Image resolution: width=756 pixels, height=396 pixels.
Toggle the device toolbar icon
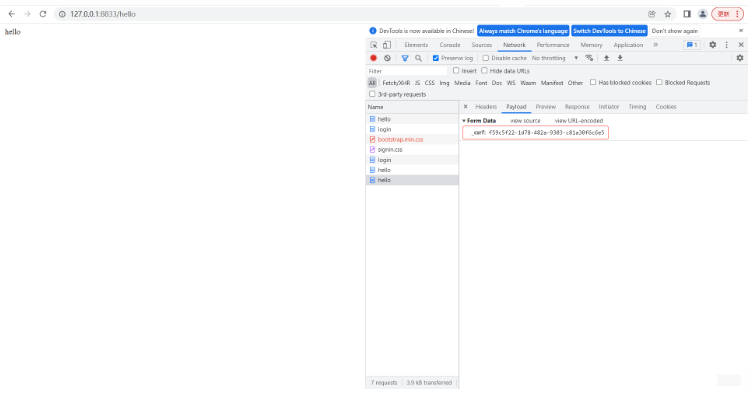pyautogui.click(x=387, y=45)
